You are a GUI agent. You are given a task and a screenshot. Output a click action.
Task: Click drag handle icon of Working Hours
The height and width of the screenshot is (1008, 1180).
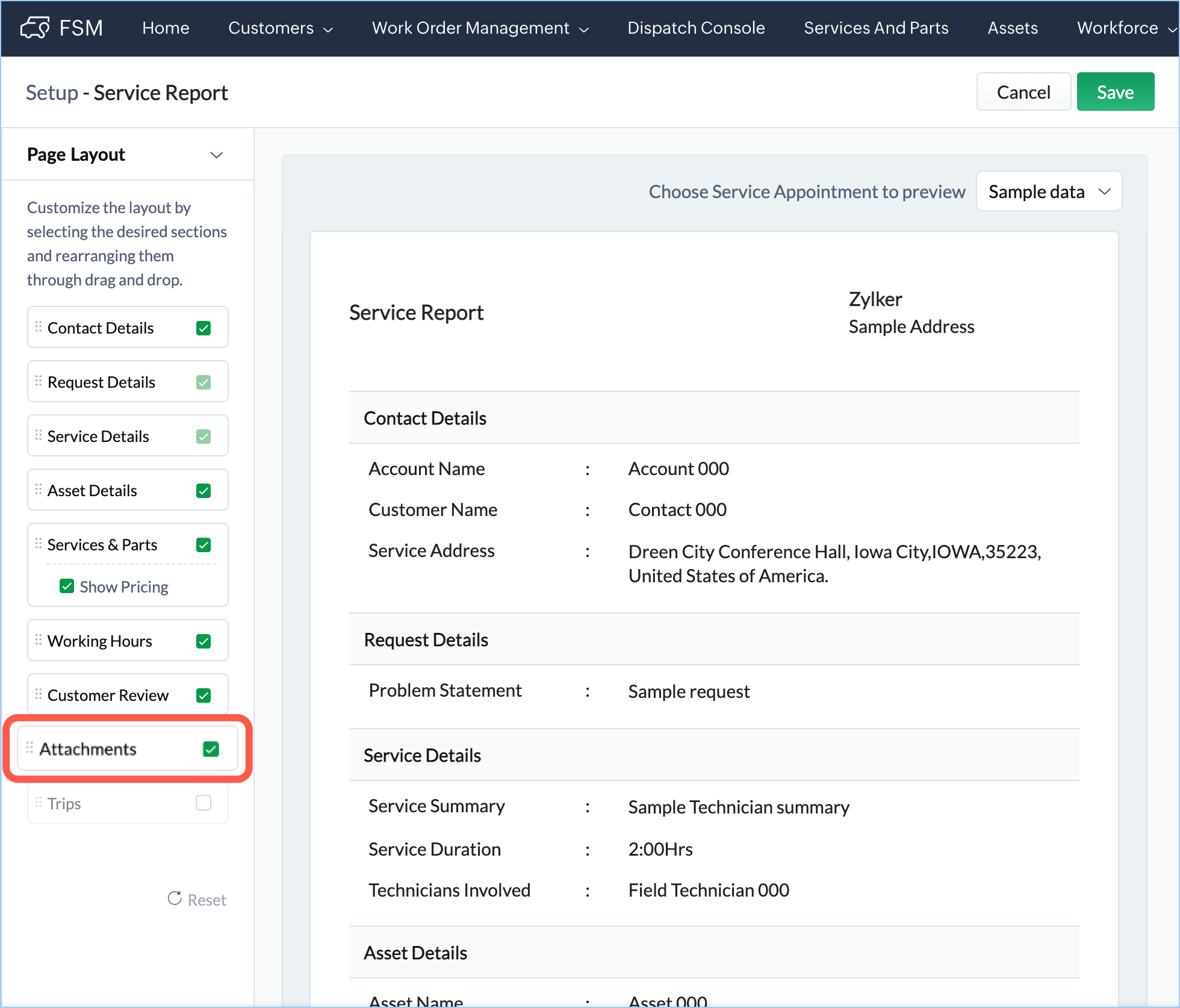click(x=39, y=640)
